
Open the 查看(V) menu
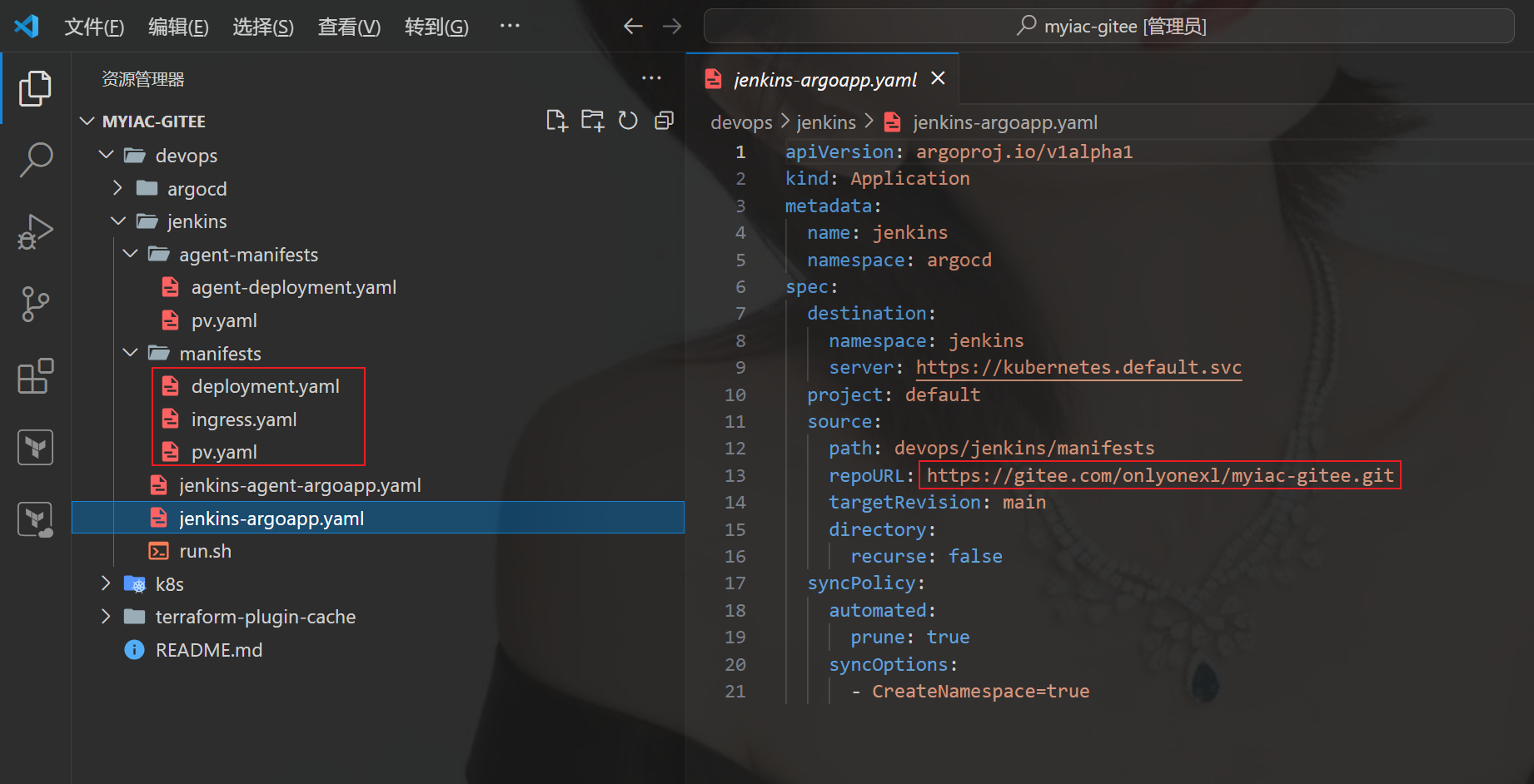(x=349, y=27)
